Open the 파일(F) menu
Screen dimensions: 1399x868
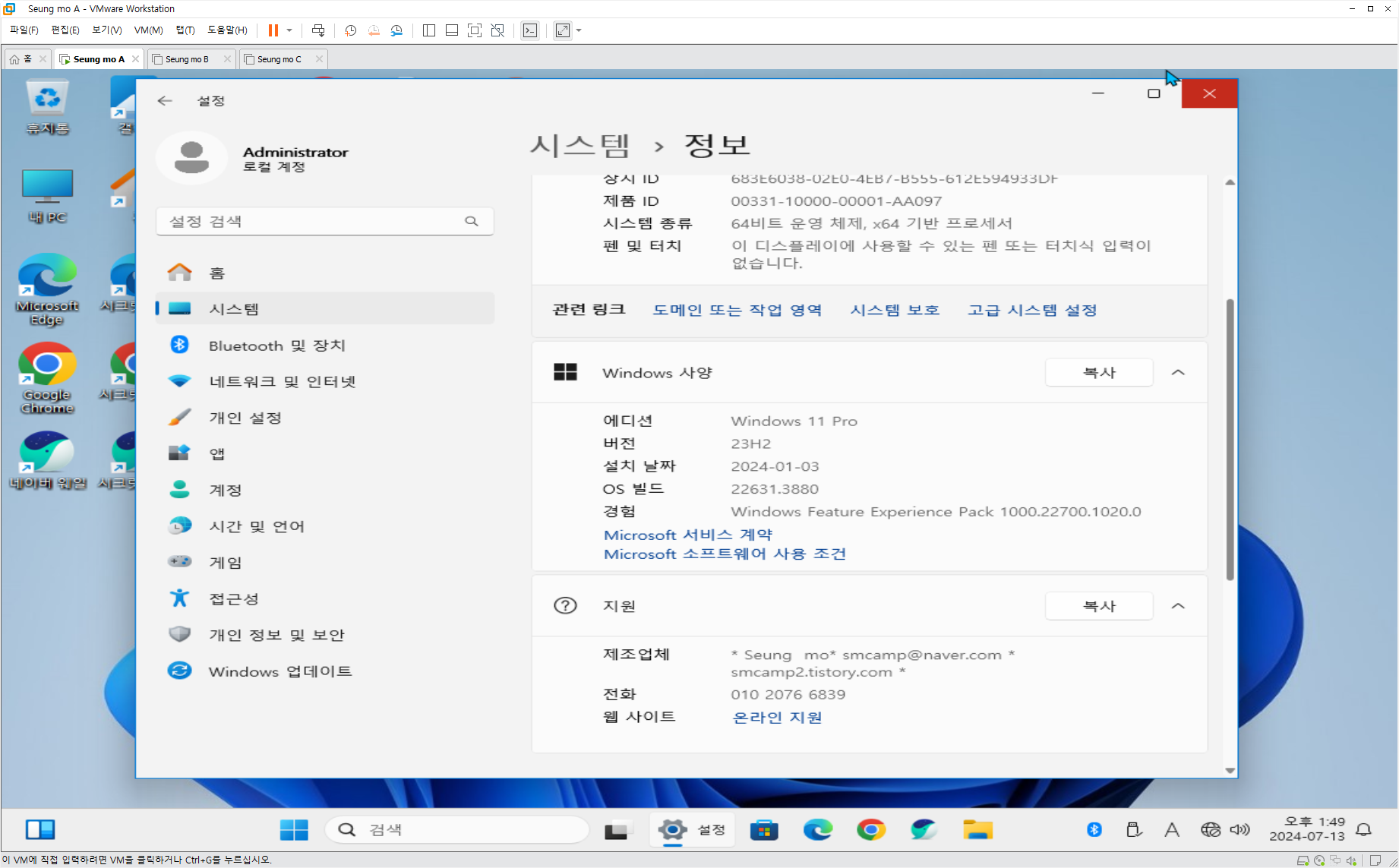[24, 30]
